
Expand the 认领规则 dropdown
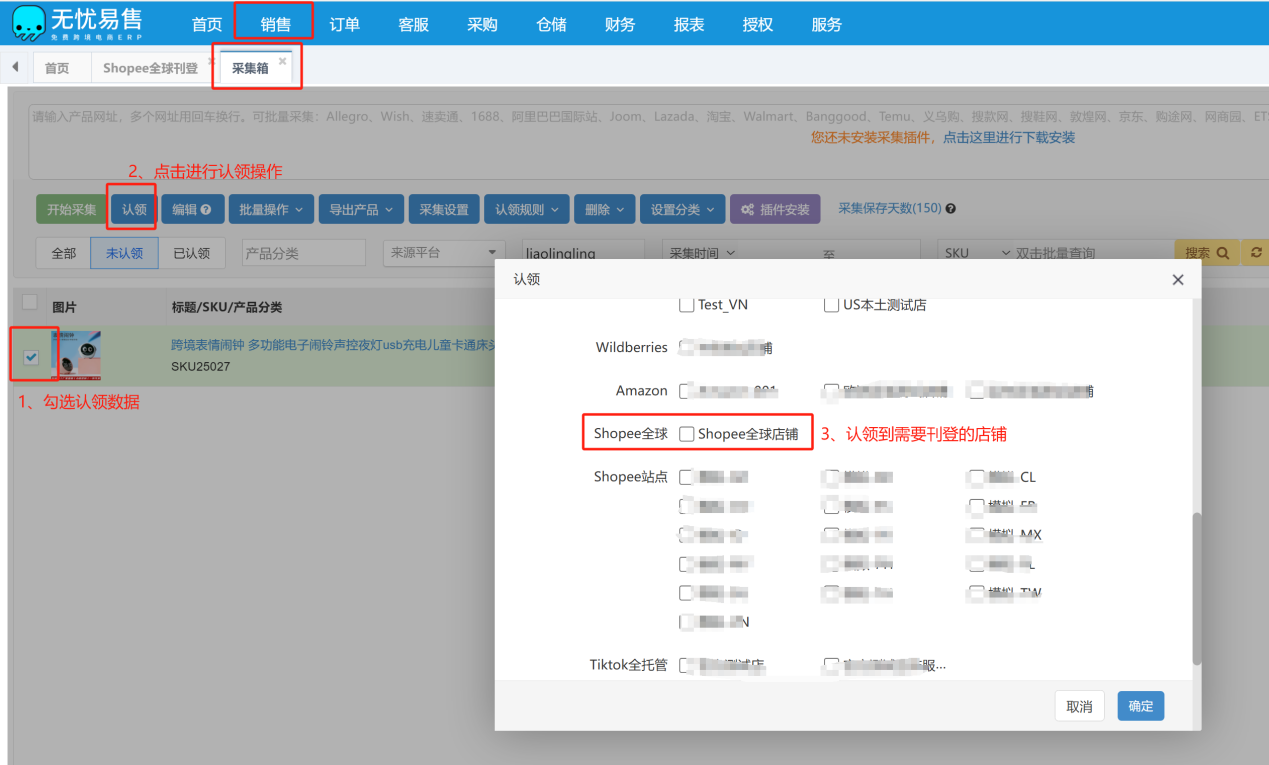click(527, 210)
